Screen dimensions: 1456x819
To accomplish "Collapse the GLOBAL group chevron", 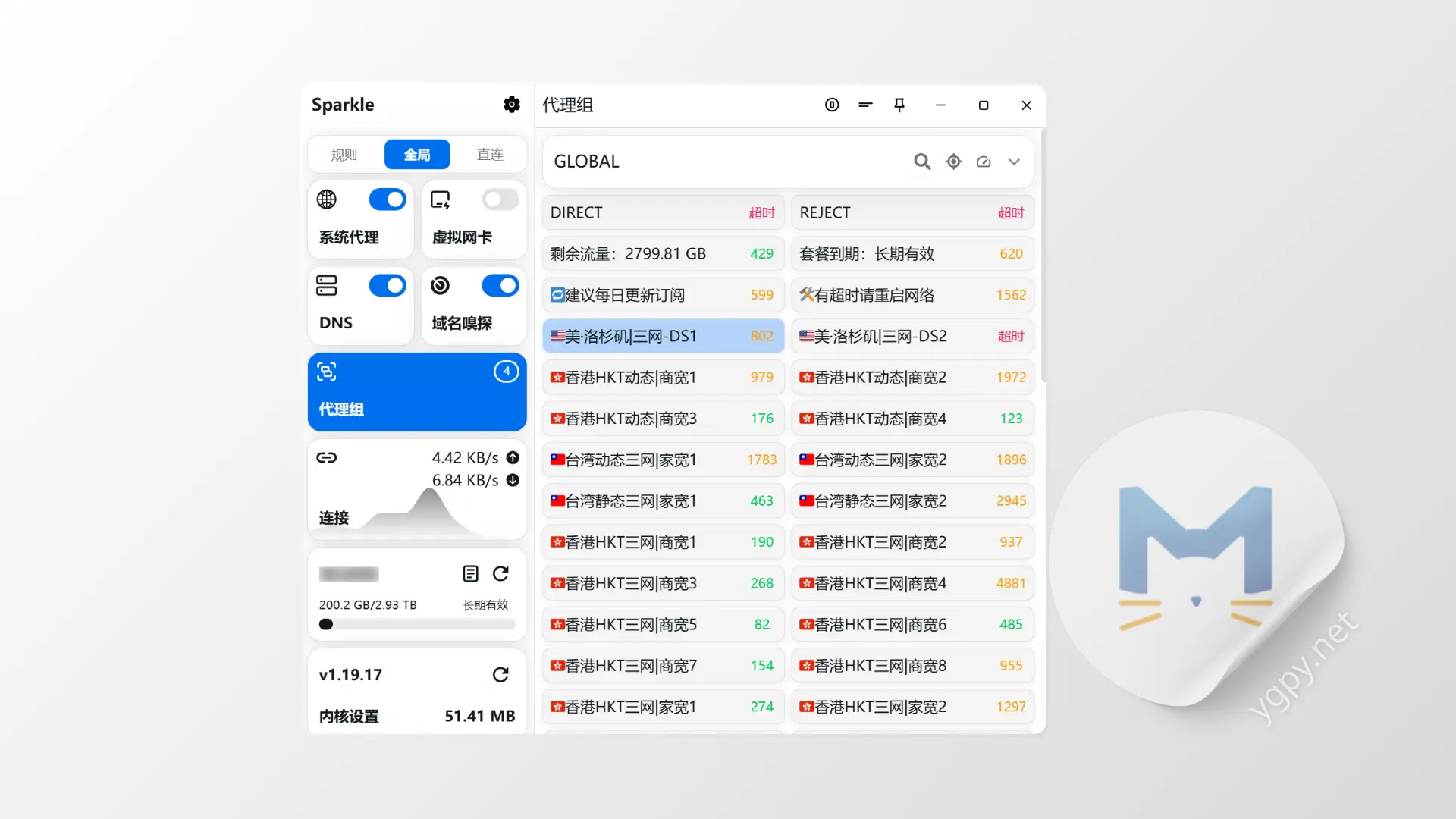I will (x=1014, y=162).
